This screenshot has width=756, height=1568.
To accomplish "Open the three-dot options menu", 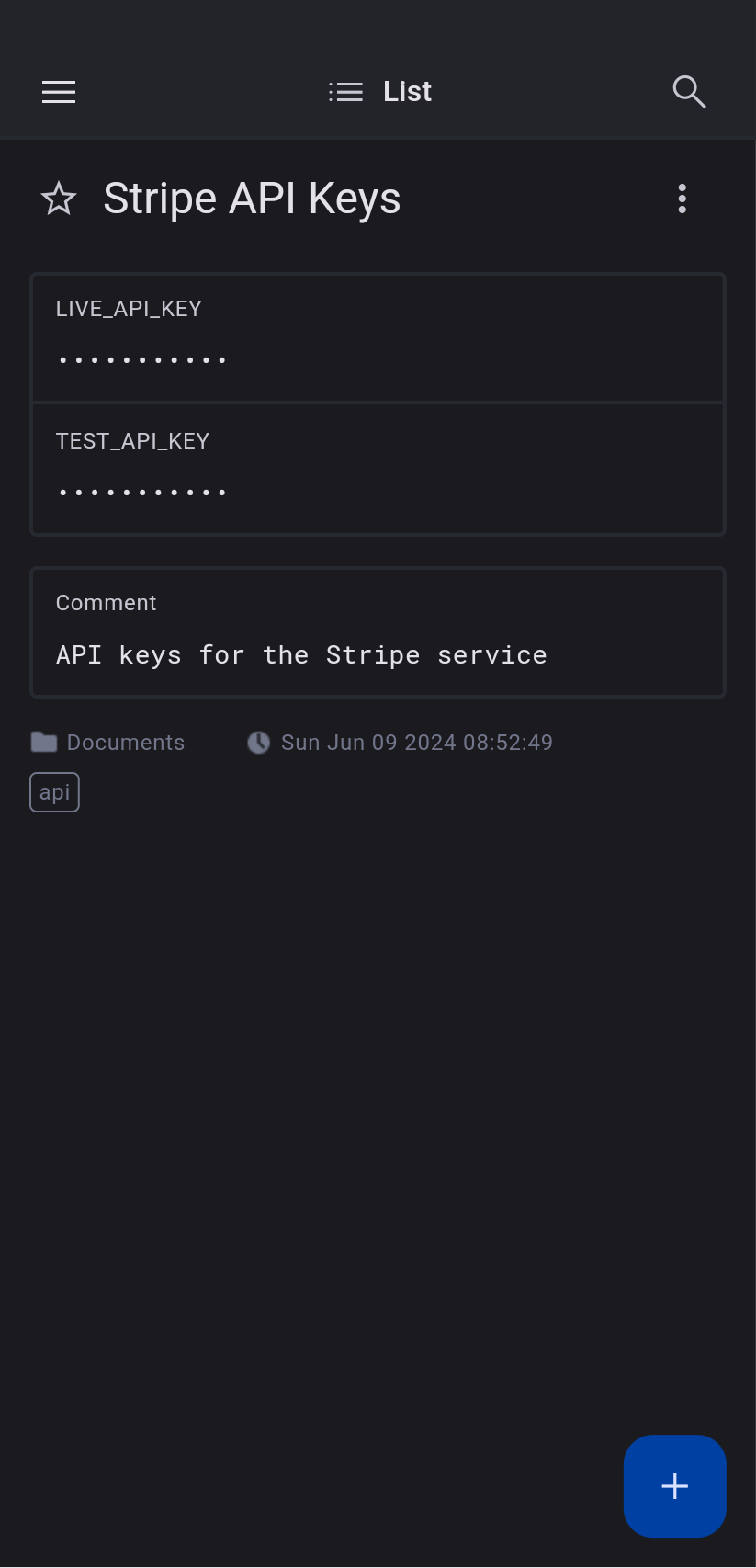I will [682, 199].
